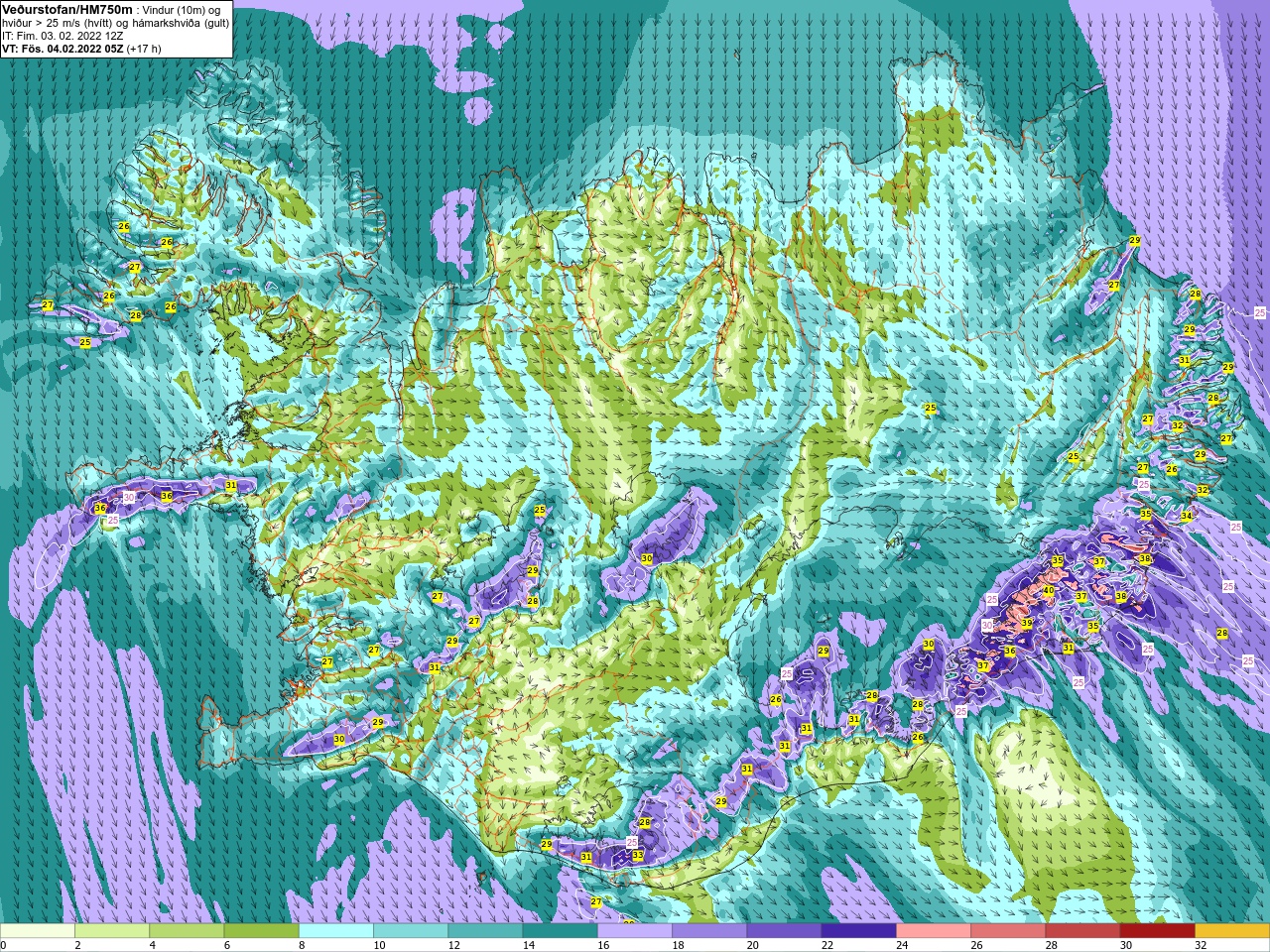Select the 12–14 m/s teal legend swatch
This screenshot has width=1270, height=952.
(x=485, y=931)
